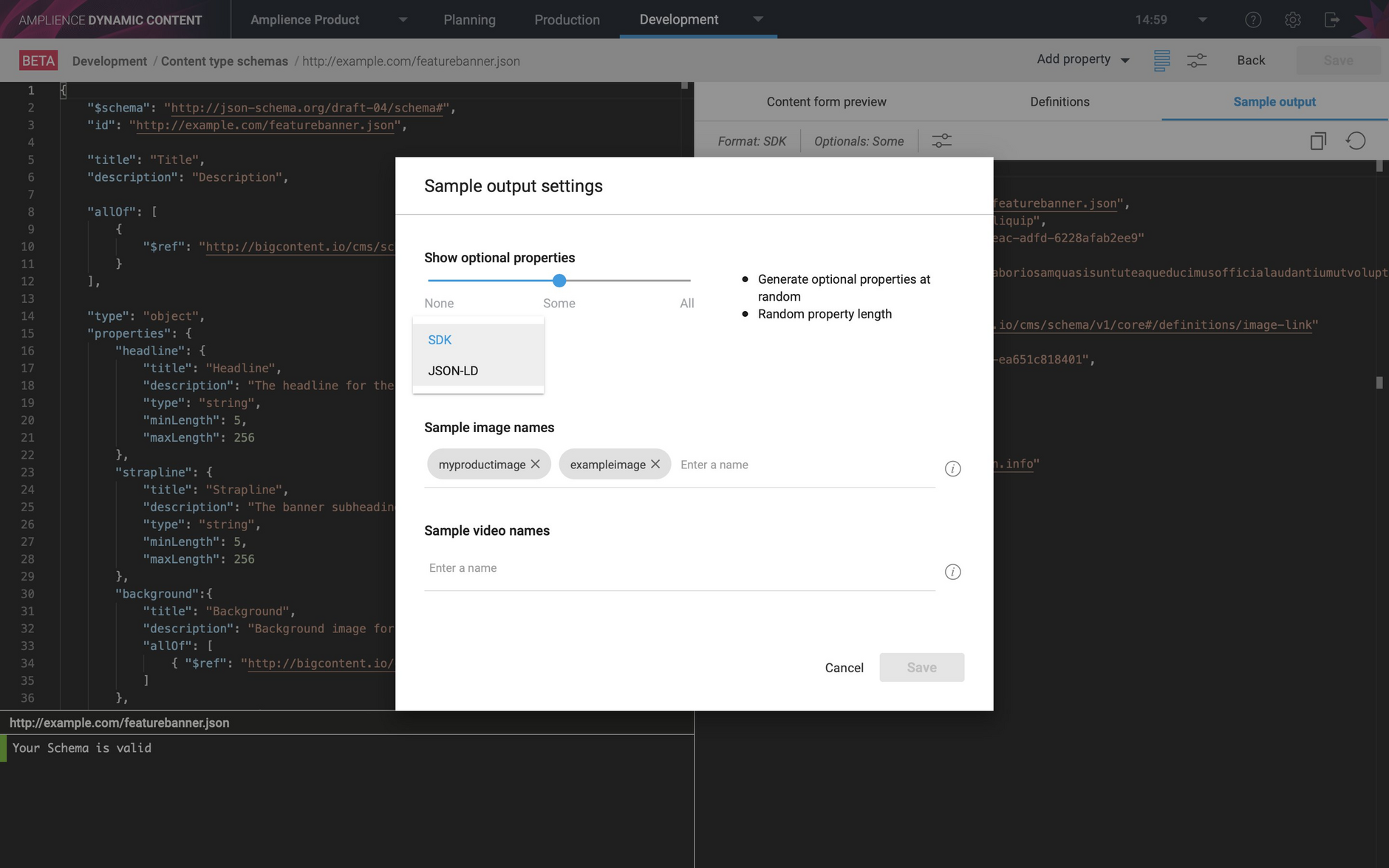Click the sample video names input field
The image size is (1389, 868).
pos(680,568)
